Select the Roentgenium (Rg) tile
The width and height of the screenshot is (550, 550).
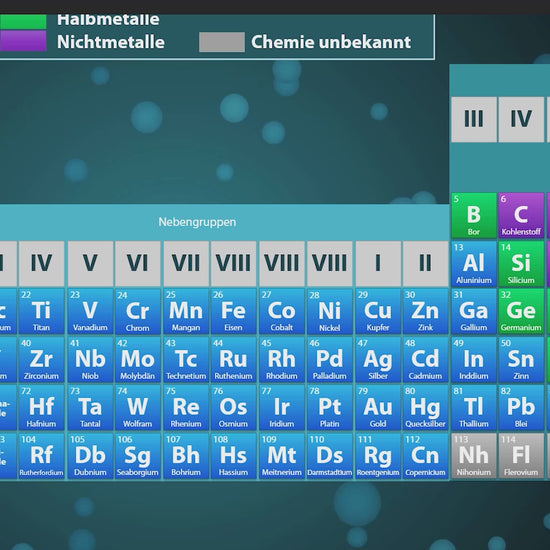pyautogui.click(x=378, y=456)
